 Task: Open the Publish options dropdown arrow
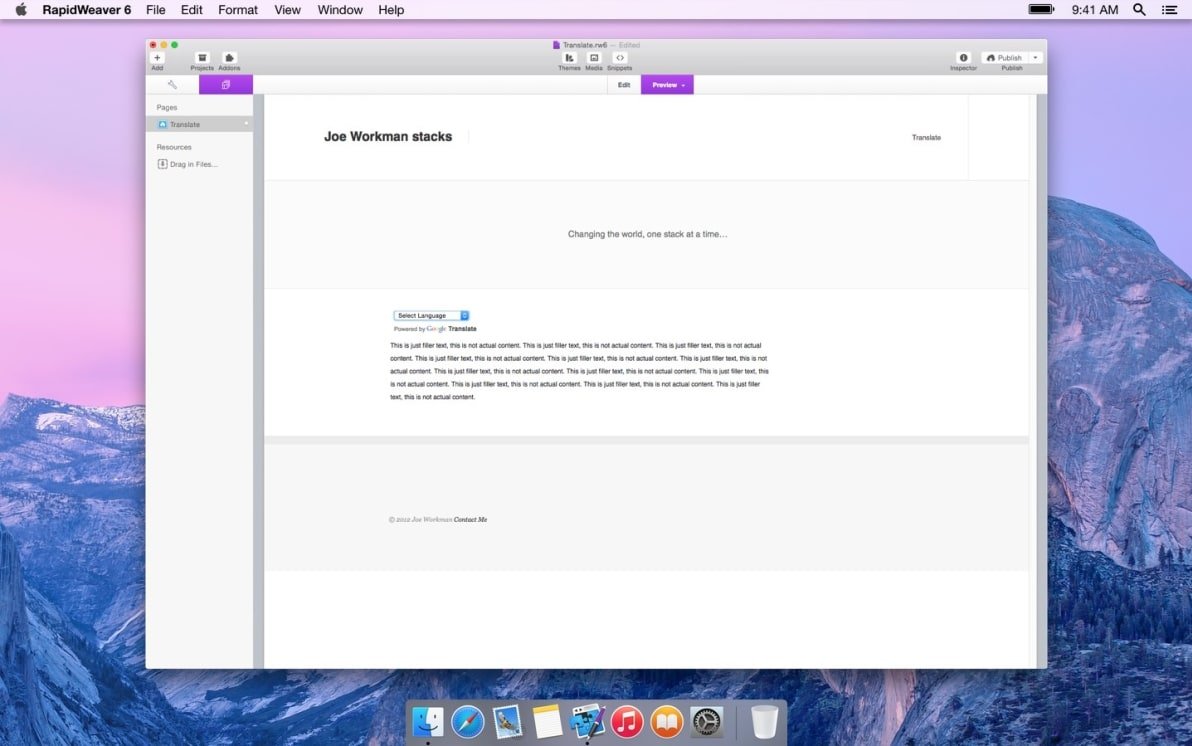[x=1034, y=57]
